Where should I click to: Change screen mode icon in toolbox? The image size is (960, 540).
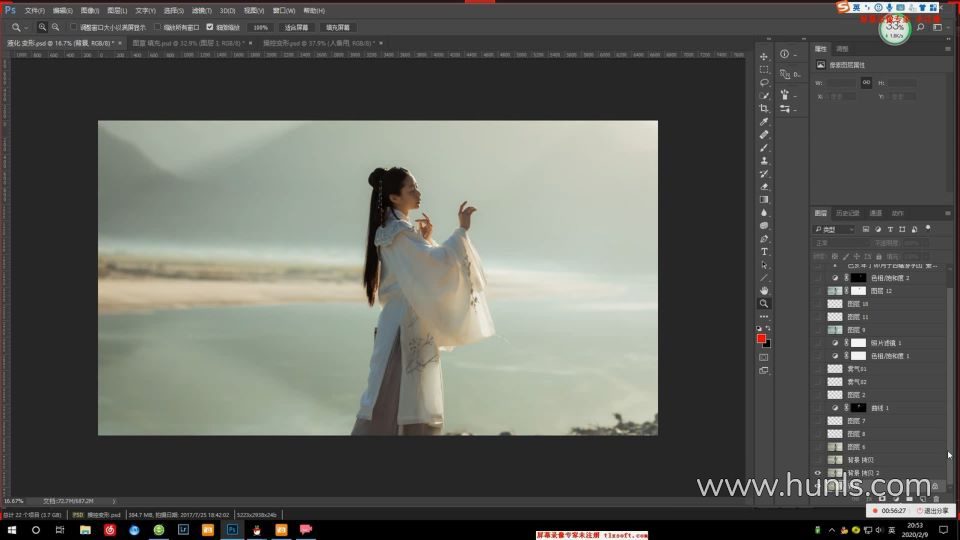click(763, 370)
